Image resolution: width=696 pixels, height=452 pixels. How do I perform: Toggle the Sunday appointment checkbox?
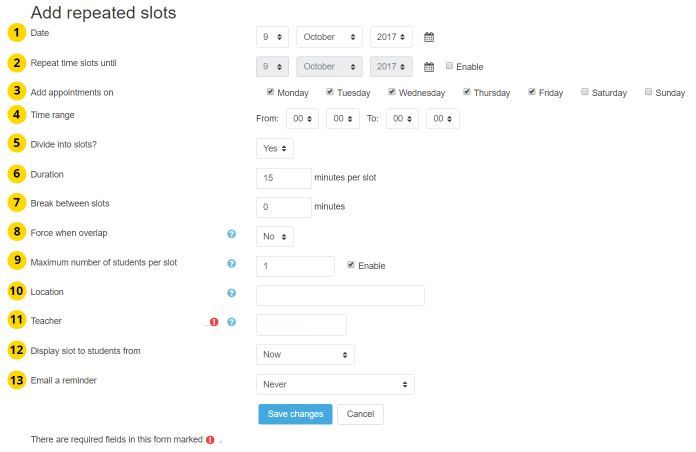tap(648, 92)
